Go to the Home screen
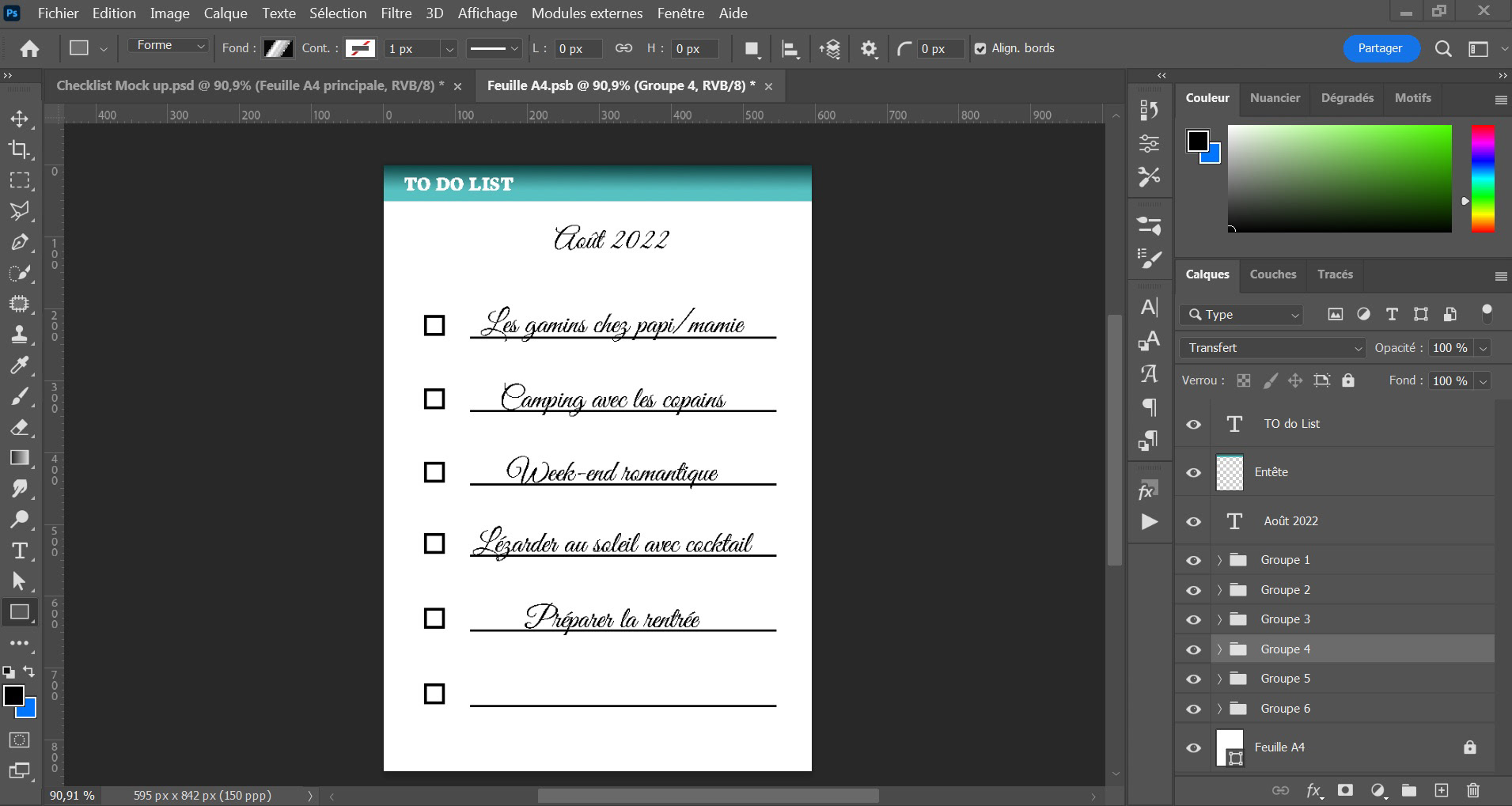The height and width of the screenshot is (806, 1512). (x=30, y=49)
